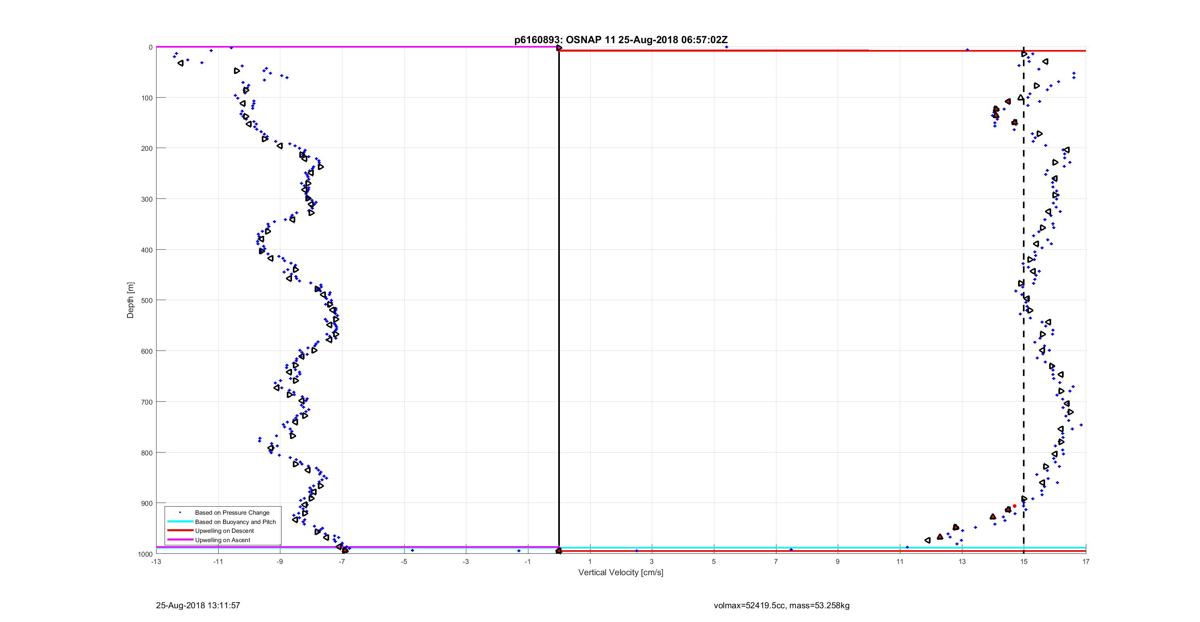
Task: Click depth-axis tick label 700
Action: click(146, 402)
